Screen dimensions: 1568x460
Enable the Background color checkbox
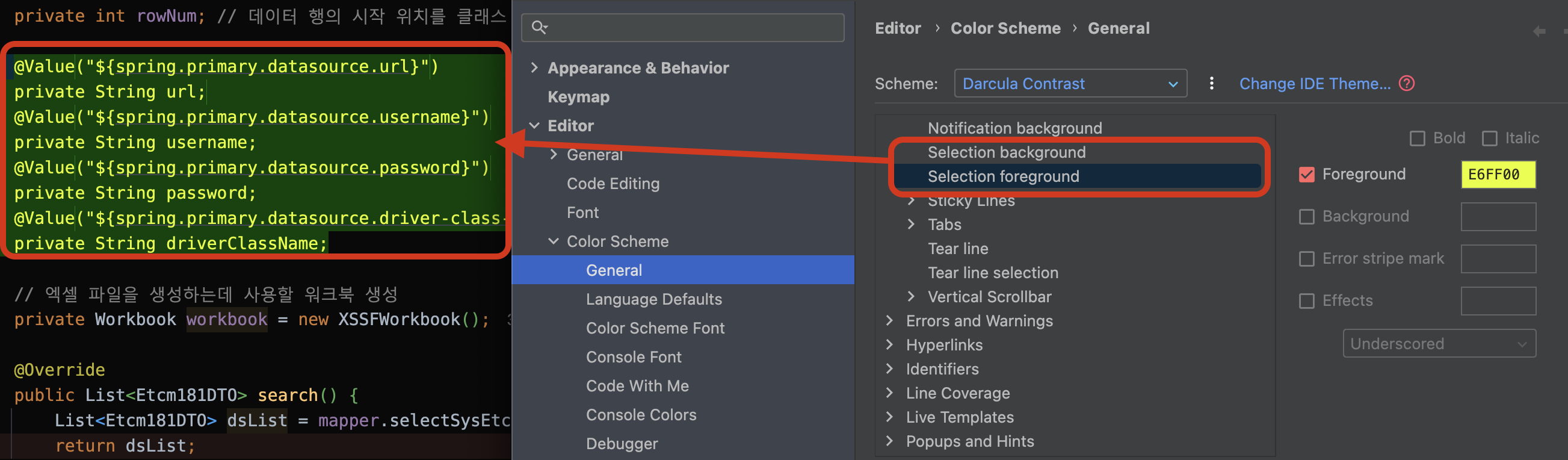(1306, 217)
